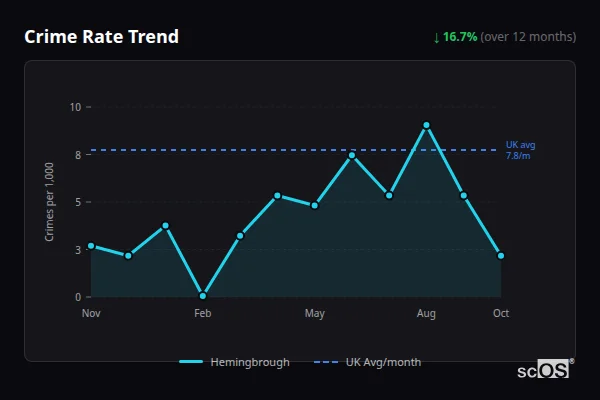This screenshot has height=400, width=600.
Task: Click the June data point near 8
Action: 352,155
